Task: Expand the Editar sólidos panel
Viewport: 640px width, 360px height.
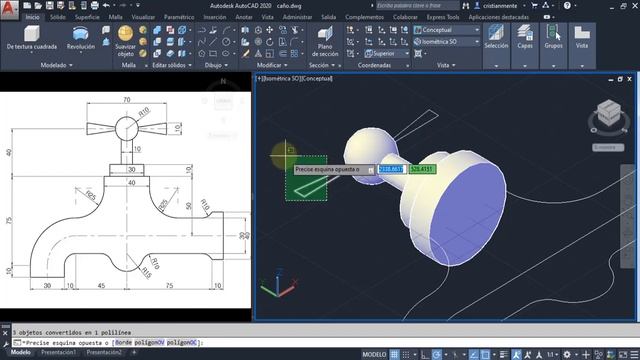Action: 172,65
